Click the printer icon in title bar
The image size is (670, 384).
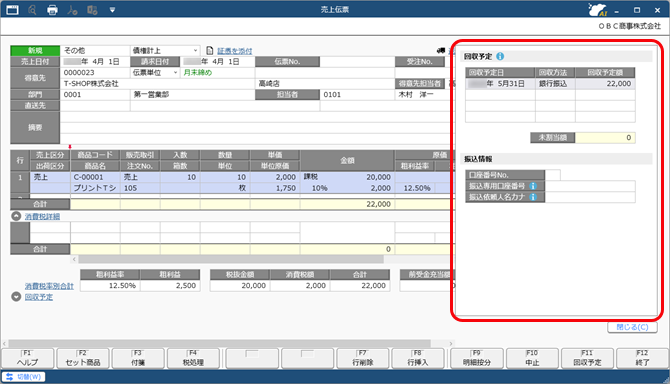point(52,9)
